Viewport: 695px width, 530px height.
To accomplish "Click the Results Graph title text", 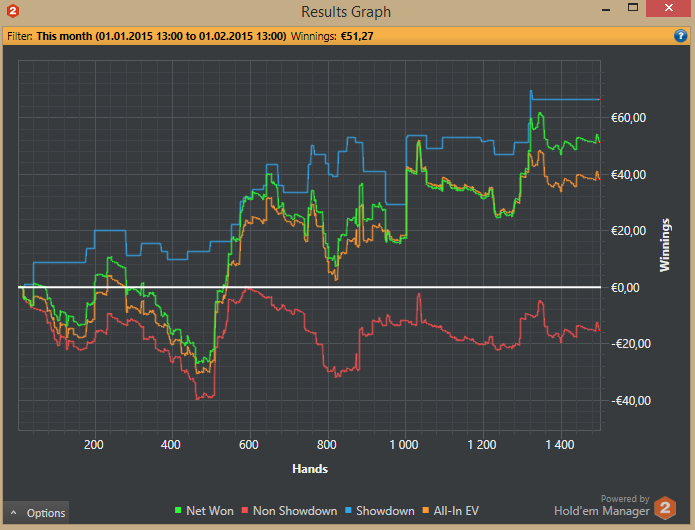I will (346, 12).
